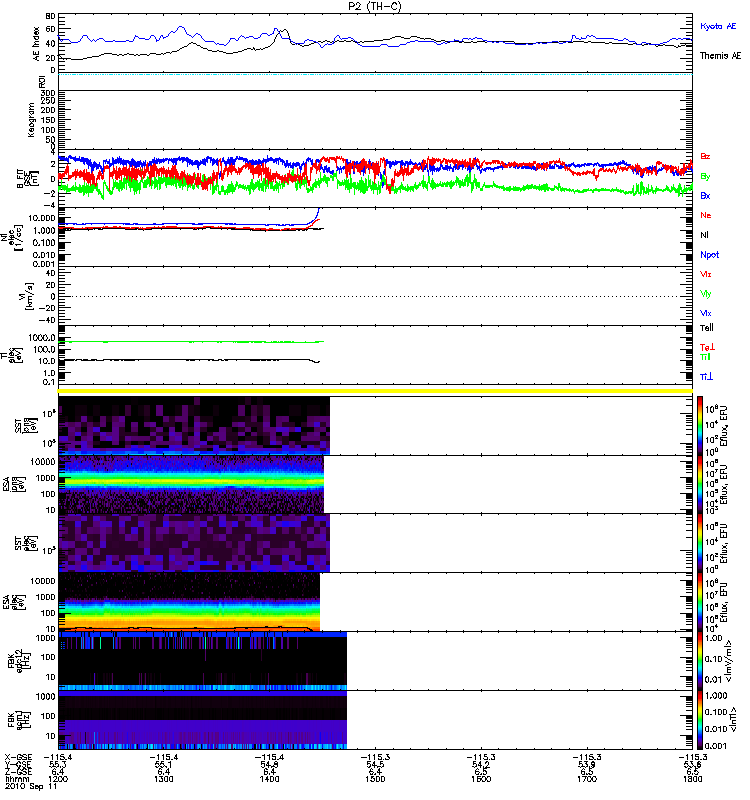Screen dimensions: 750x800
Task: Click the cyan dotted ROI line
Action: [x=375, y=74]
